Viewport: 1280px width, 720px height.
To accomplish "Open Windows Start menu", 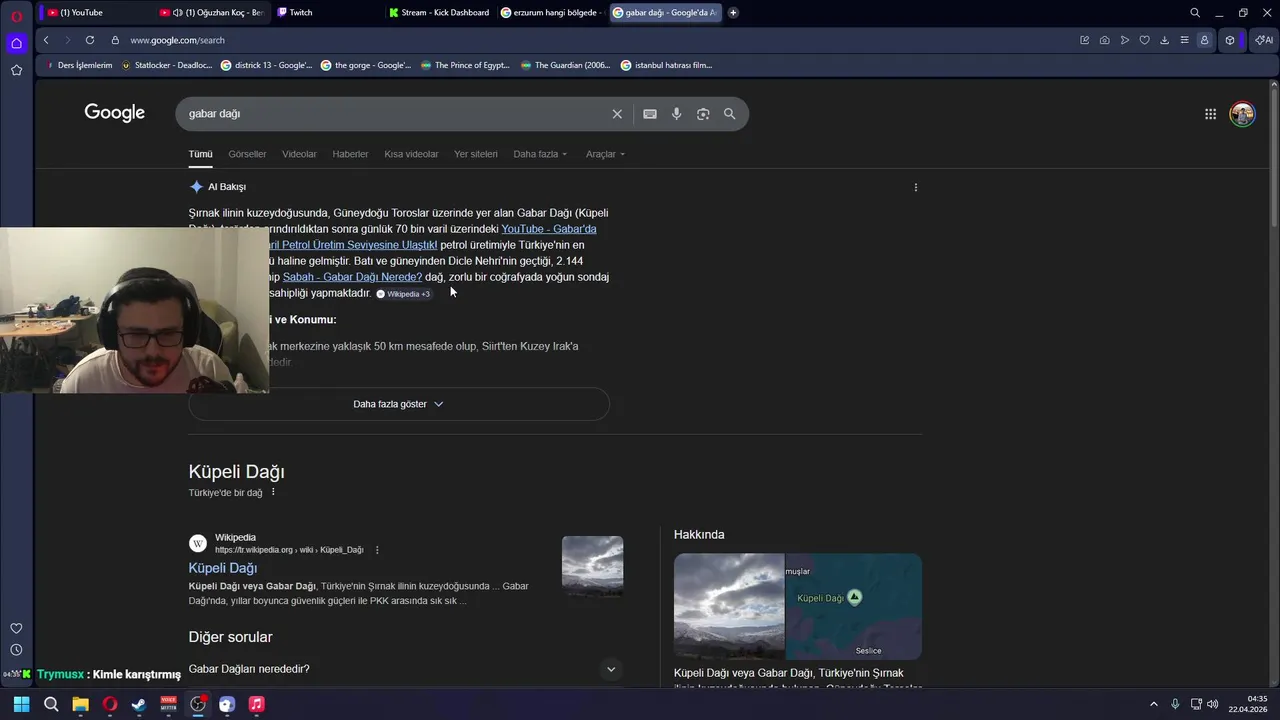I will [x=21, y=704].
